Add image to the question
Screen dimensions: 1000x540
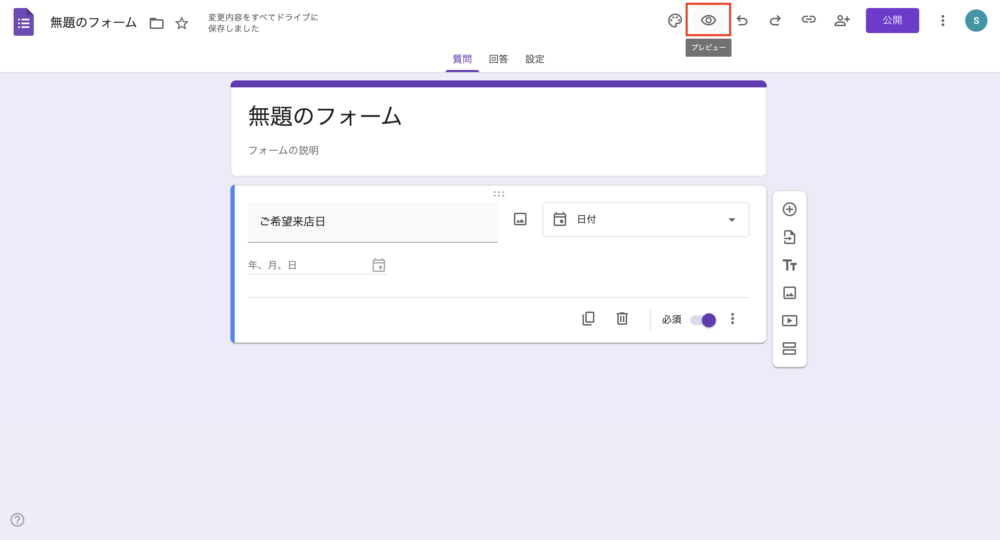click(520, 219)
